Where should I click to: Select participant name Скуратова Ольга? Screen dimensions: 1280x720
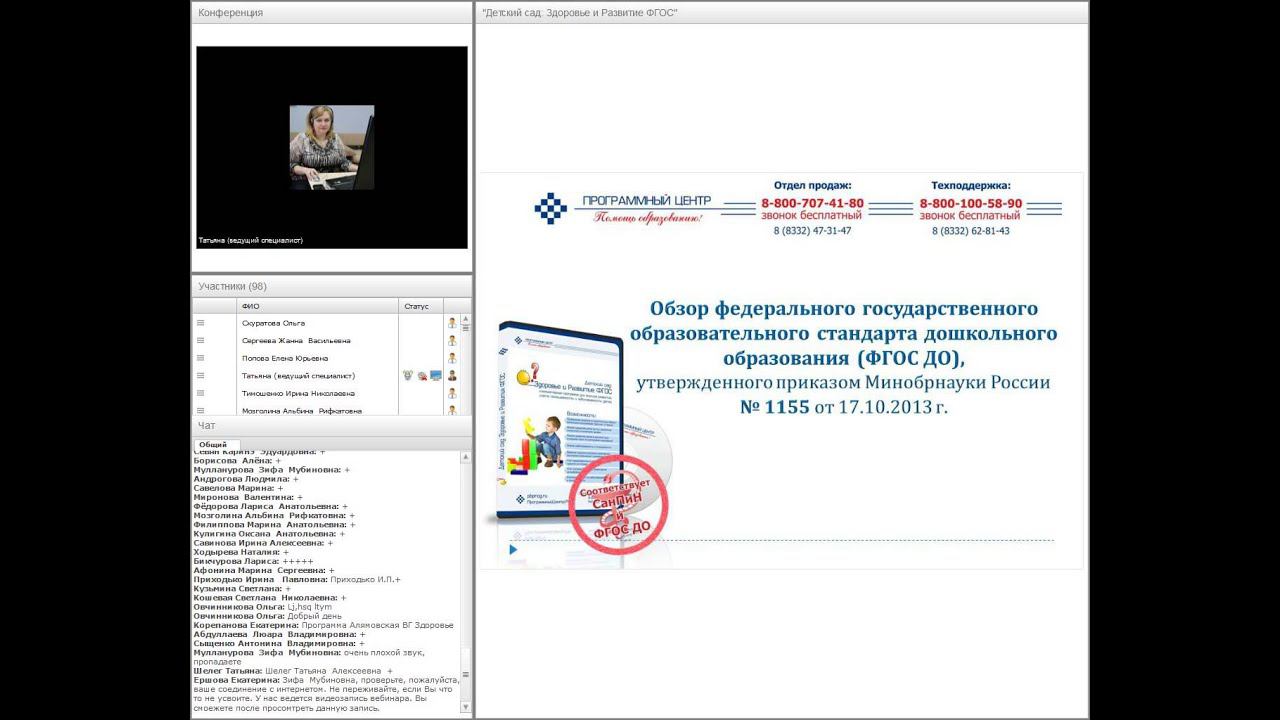click(x=273, y=323)
